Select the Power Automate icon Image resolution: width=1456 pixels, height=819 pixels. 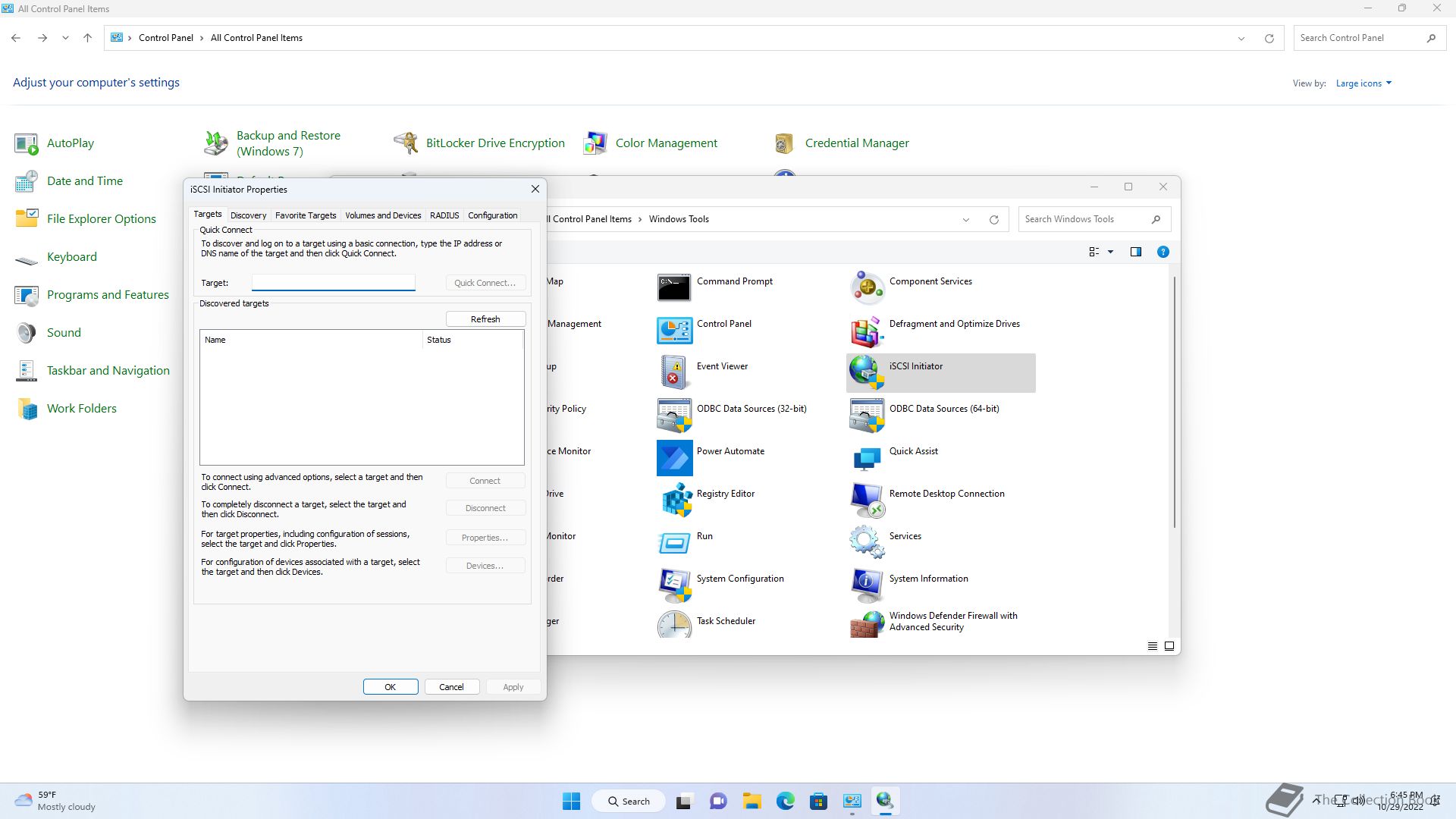click(x=674, y=457)
